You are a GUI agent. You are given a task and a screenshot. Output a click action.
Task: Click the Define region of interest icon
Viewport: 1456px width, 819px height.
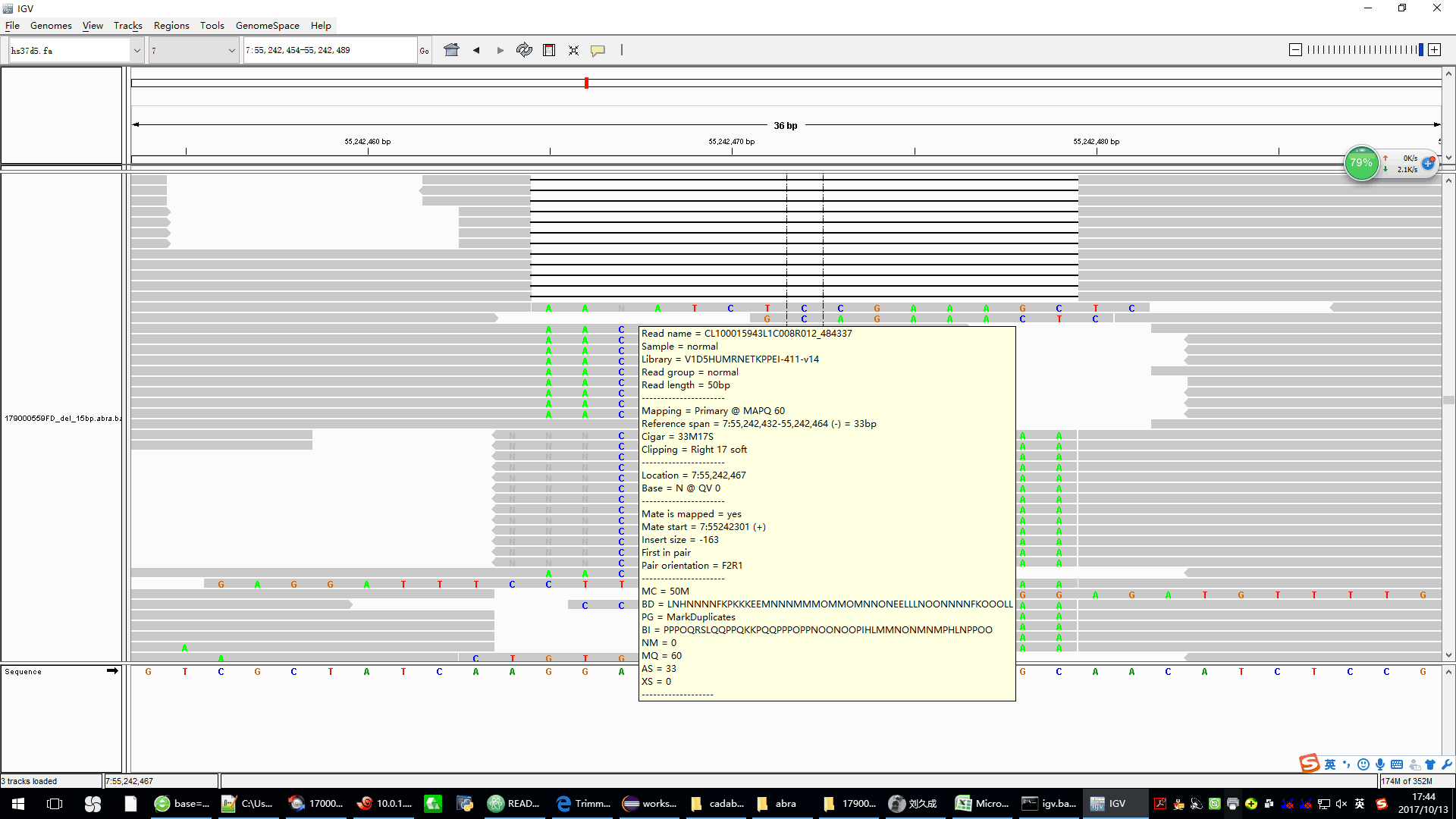point(549,50)
